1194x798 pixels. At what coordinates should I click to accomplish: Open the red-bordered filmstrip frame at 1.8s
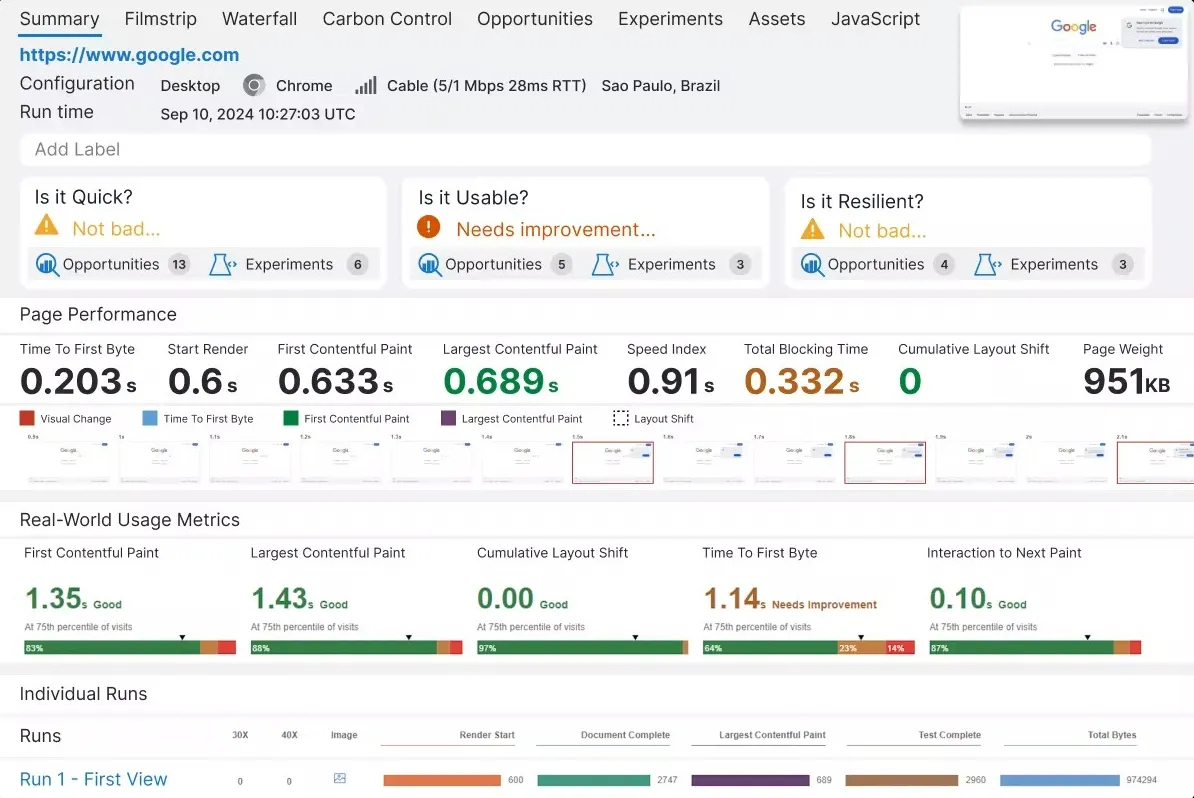point(885,462)
